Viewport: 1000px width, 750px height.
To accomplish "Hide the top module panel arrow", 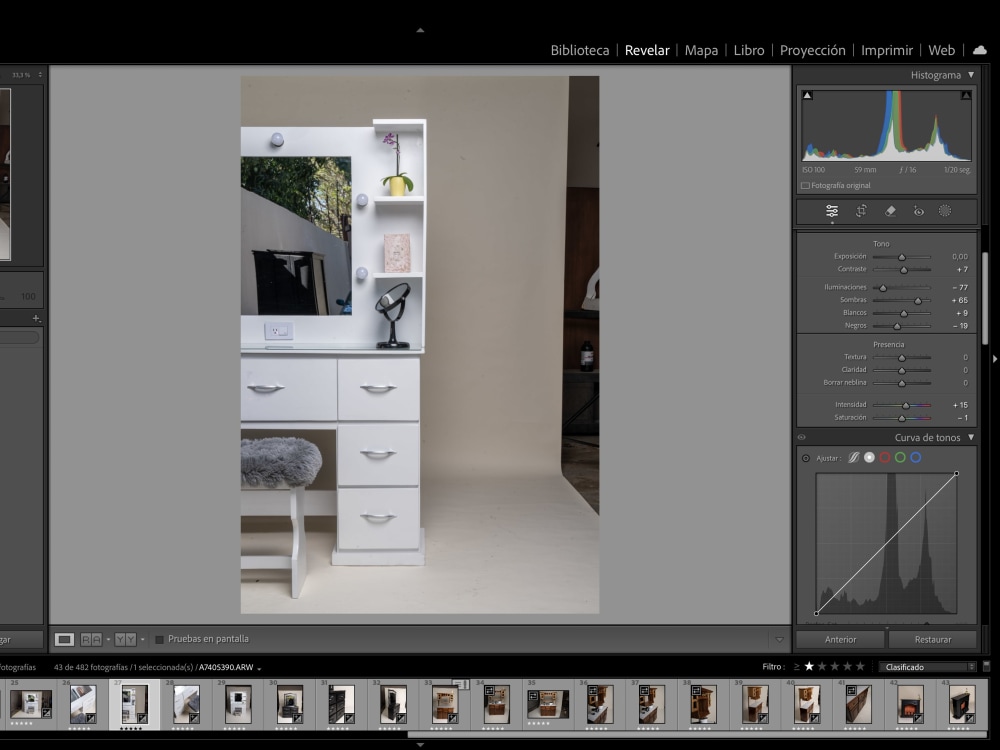I will (420, 30).
